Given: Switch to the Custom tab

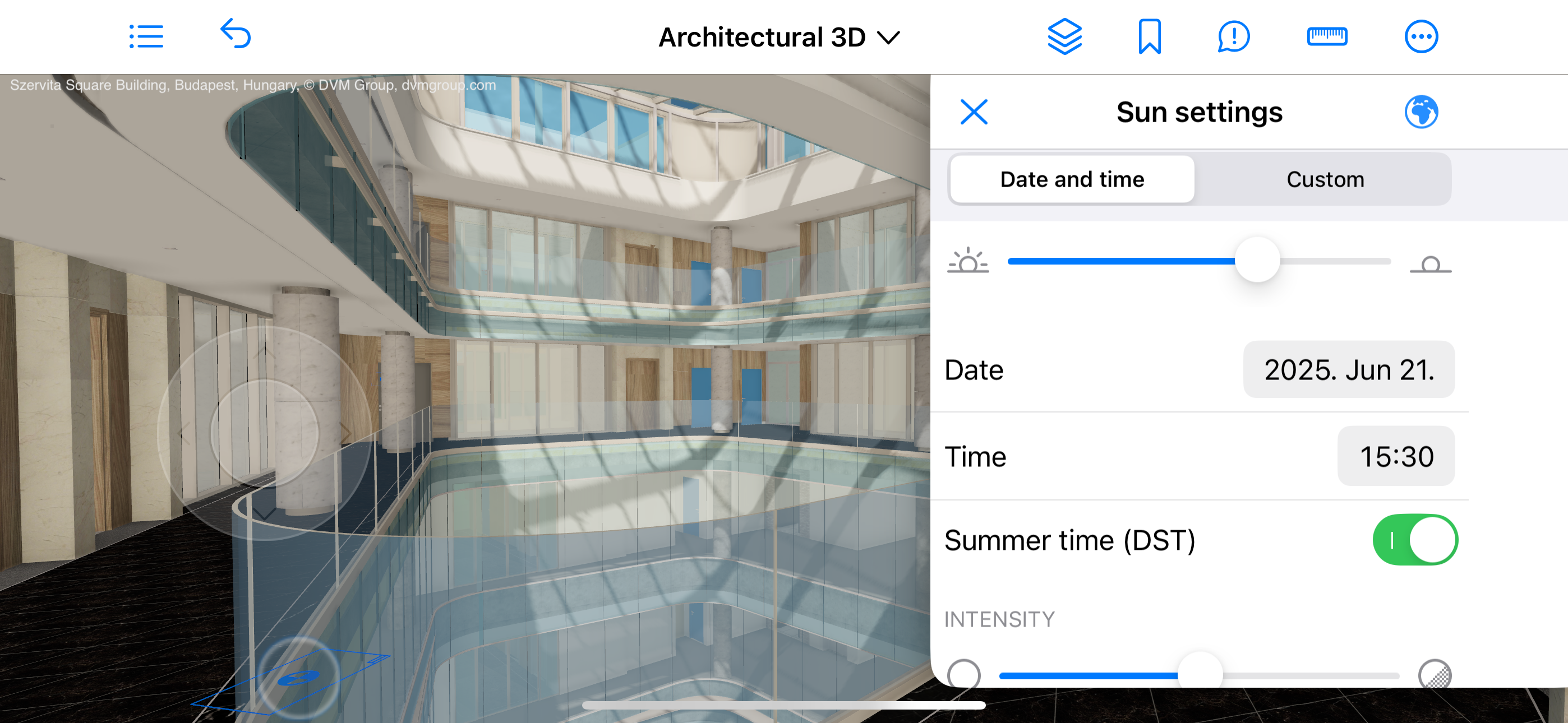Looking at the screenshot, I should coord(1325,179).
